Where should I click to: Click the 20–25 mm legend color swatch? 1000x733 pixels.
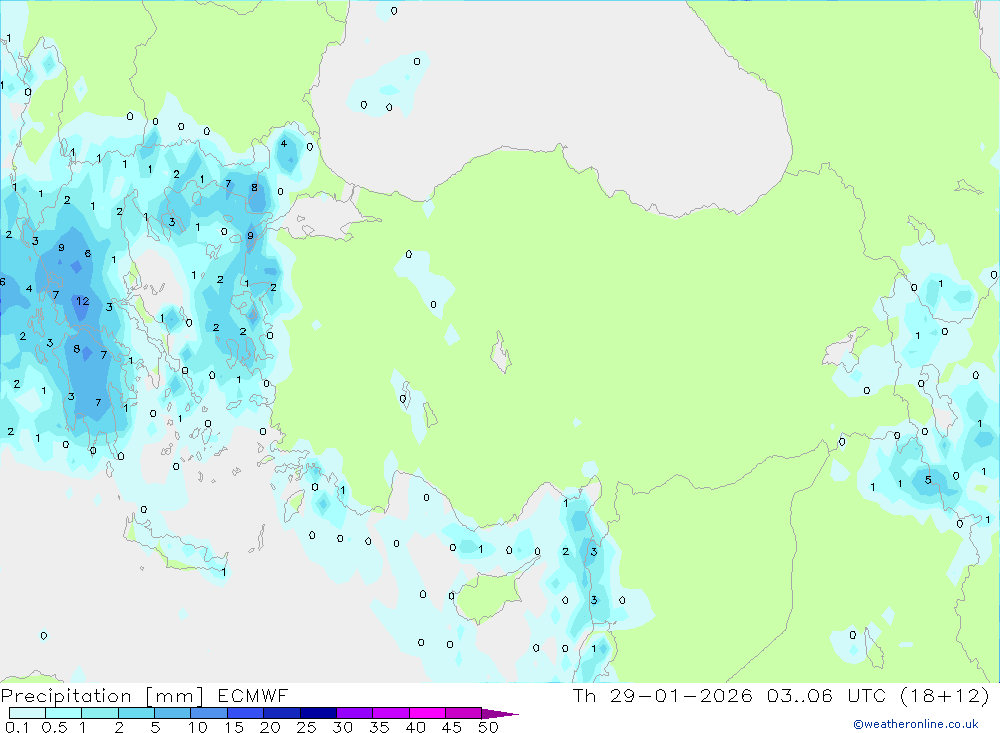[x=281, y=713]
